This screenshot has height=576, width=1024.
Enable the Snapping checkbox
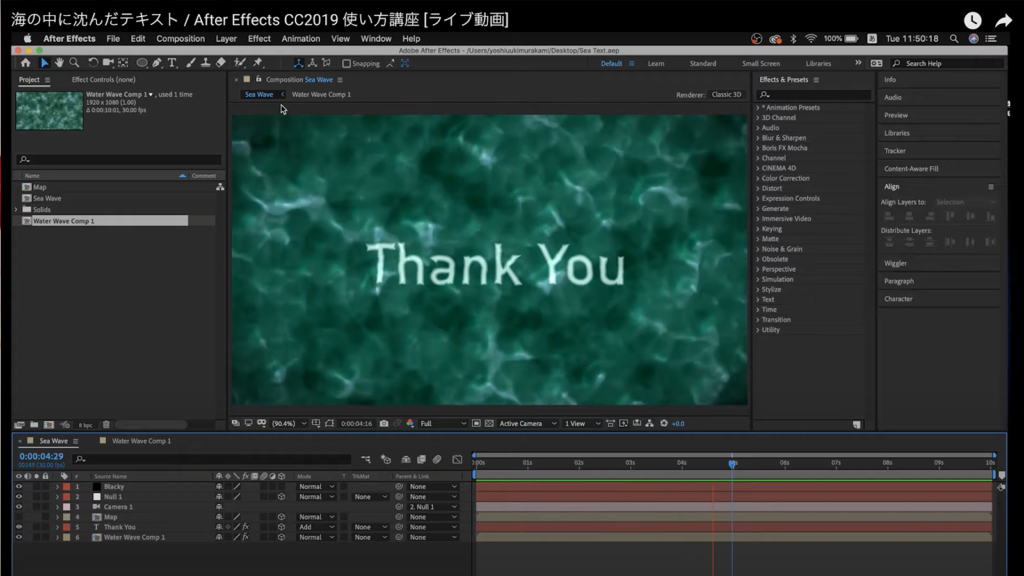point(347,62)
